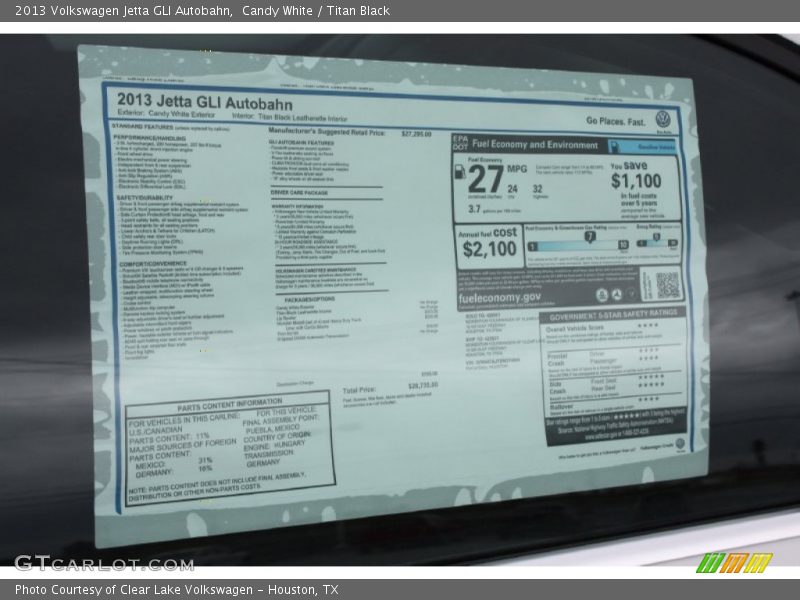Click the '3.7' gallons per 100 miles value

point(474,209)
